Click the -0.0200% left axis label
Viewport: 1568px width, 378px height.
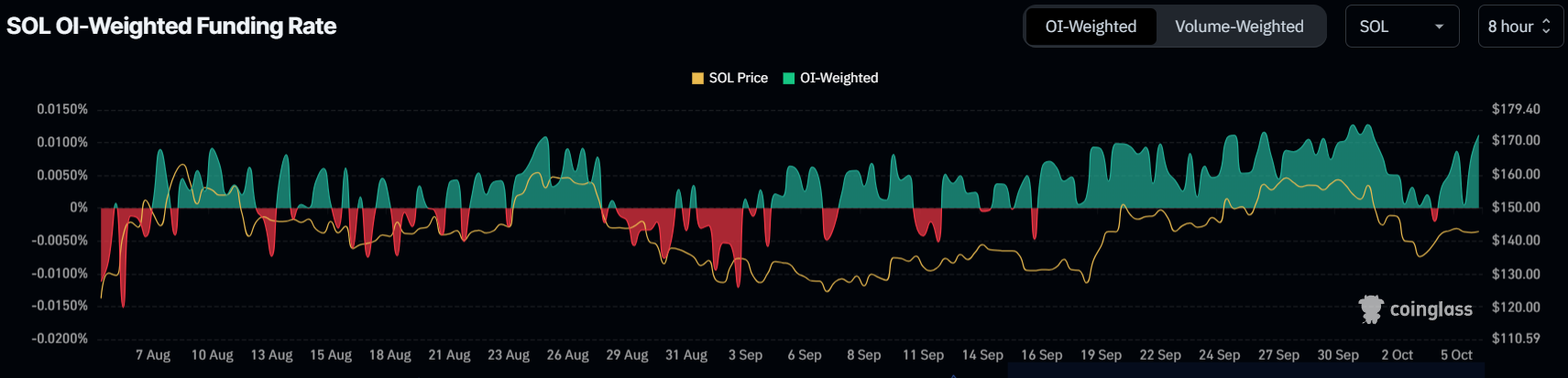click(60, 339)
